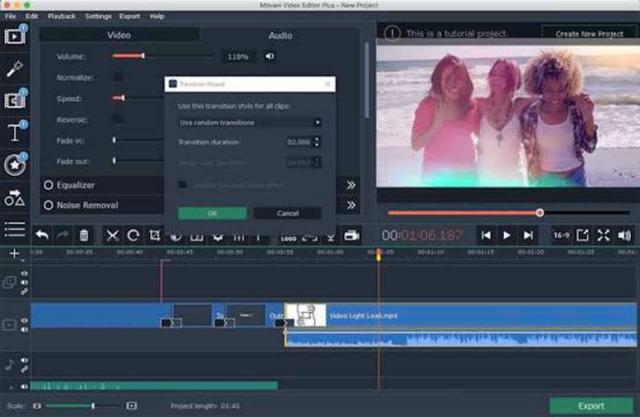Open the 16:9 aspect ratio dropdown
This screenshot has width=640, height=417.
[561, 235]
